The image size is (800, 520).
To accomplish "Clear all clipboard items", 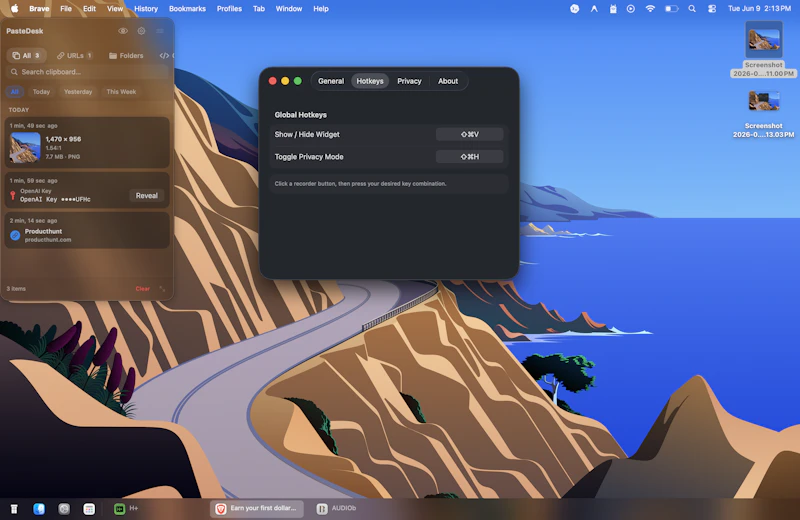I will (142, 289).
